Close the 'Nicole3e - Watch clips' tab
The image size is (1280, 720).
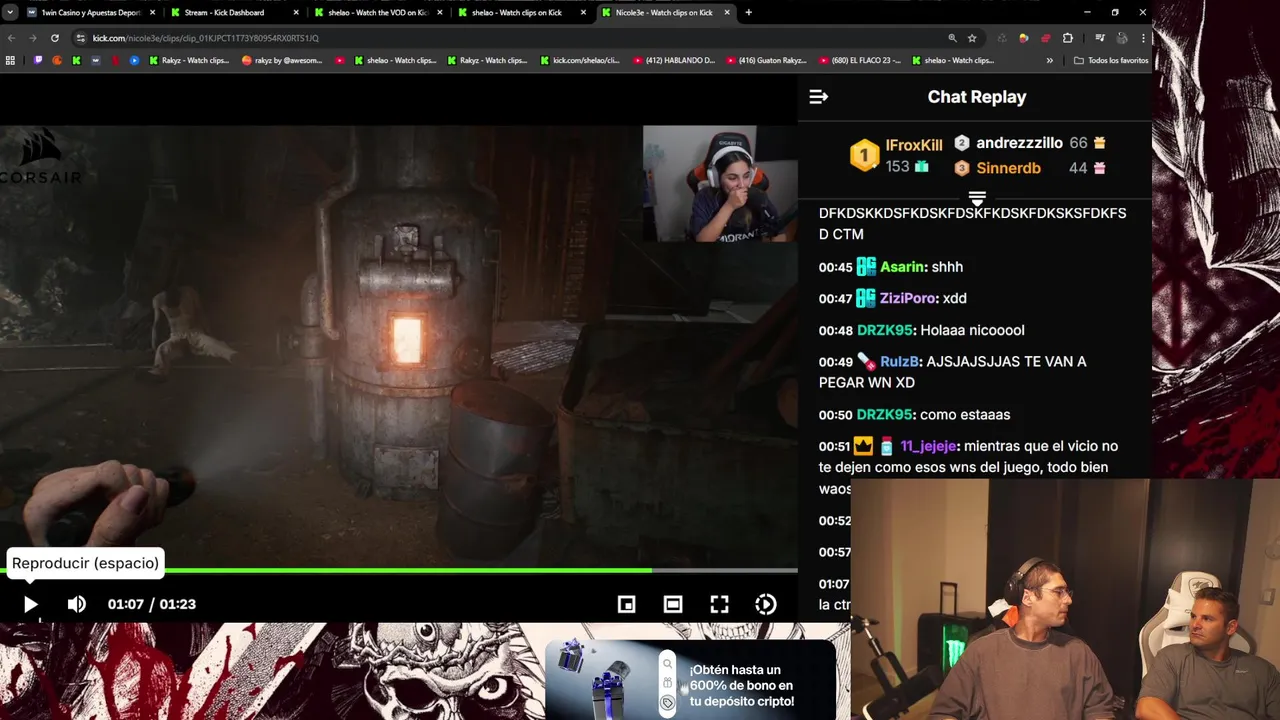tap(727, 12)
